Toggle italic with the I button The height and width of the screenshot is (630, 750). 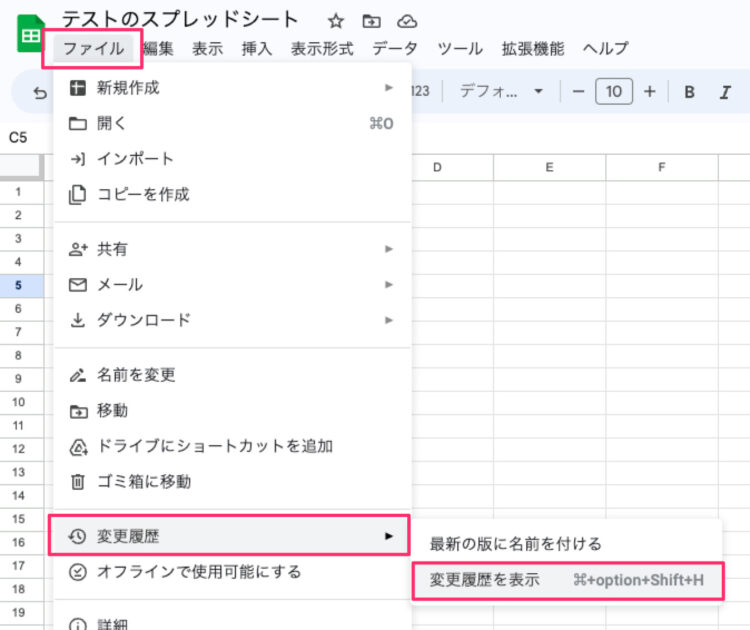point(725,92)
